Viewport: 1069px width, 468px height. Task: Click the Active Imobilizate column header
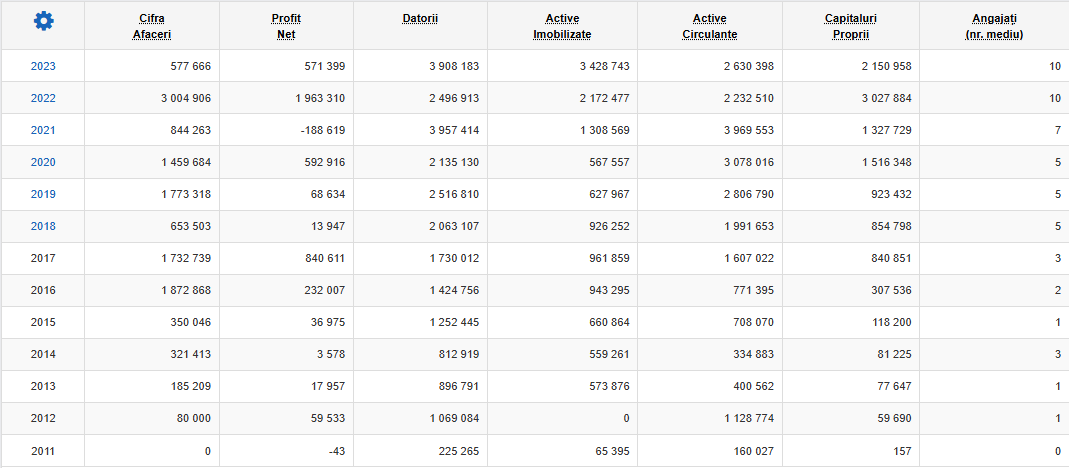[x=562, y=26]
